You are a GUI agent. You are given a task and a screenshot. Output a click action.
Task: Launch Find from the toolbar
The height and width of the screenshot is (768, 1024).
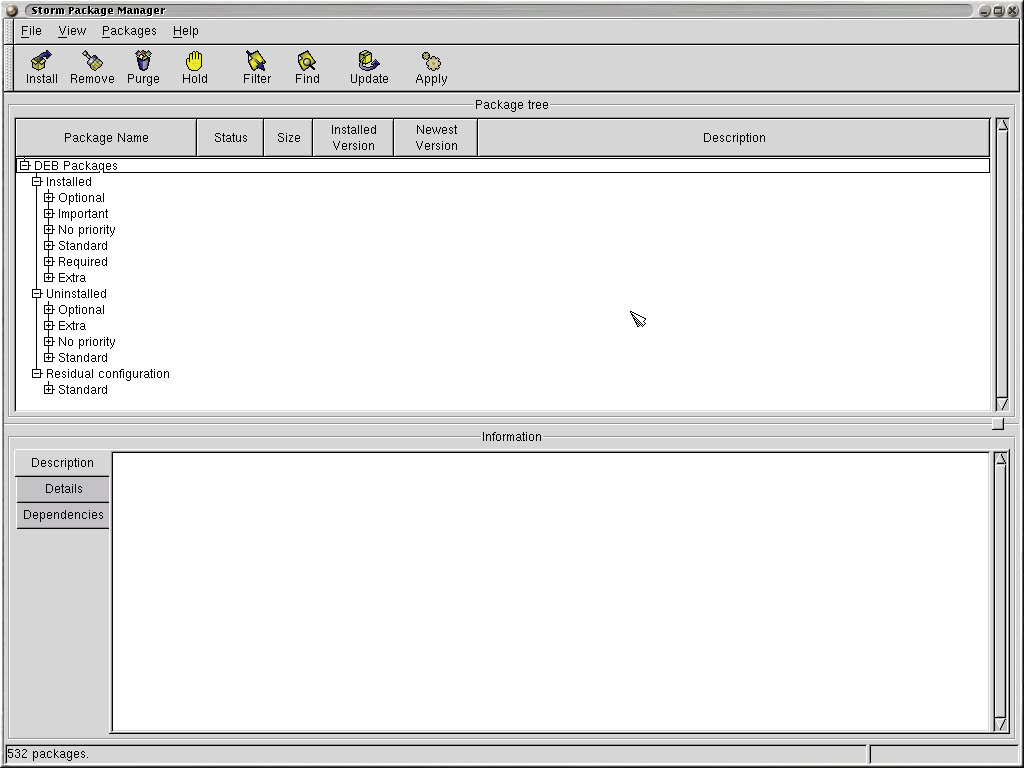[x=307, y=62]
